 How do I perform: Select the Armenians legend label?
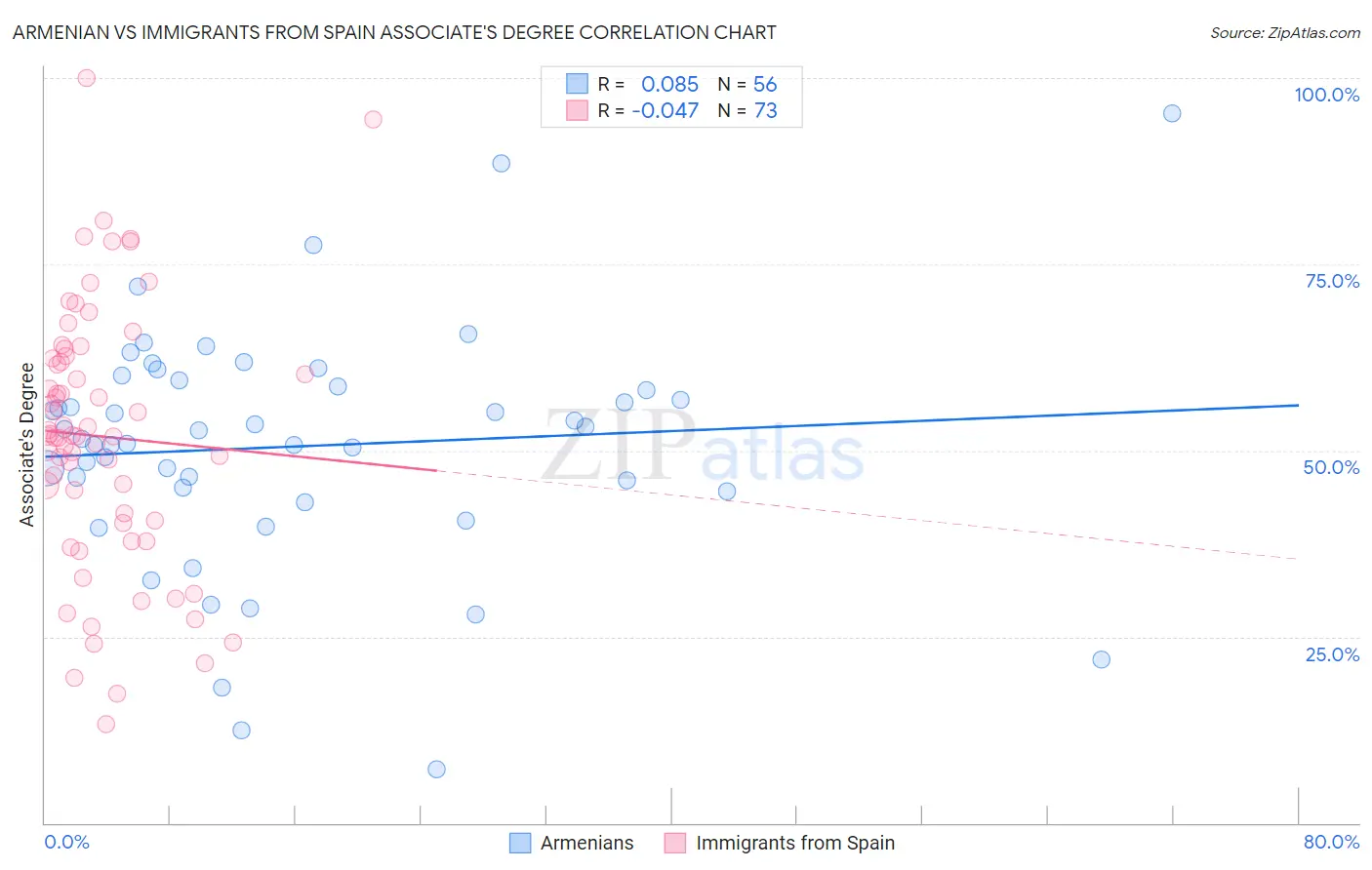[586, 843]
